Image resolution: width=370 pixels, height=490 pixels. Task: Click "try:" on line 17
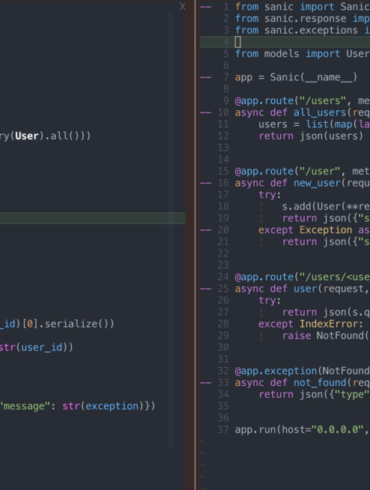pos(270,195)
